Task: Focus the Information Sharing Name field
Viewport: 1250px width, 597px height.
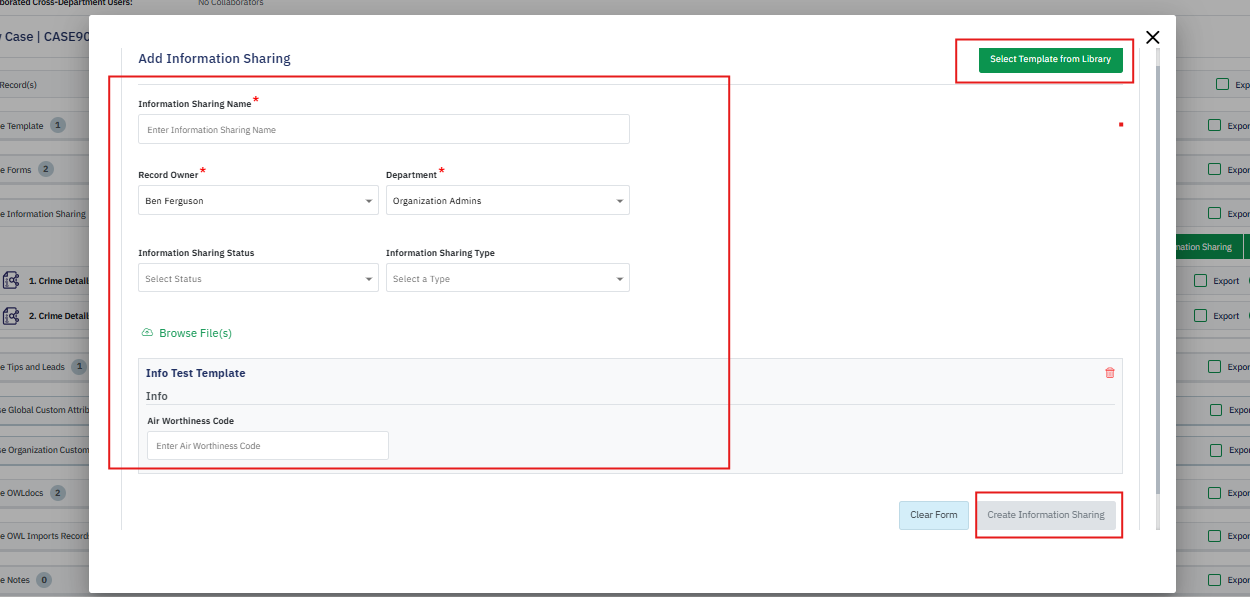Action: (384, 130)
